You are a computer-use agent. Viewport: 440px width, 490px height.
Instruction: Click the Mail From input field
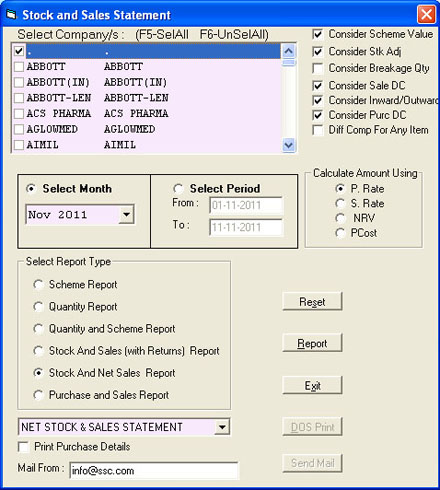click(x=154, y=470)
